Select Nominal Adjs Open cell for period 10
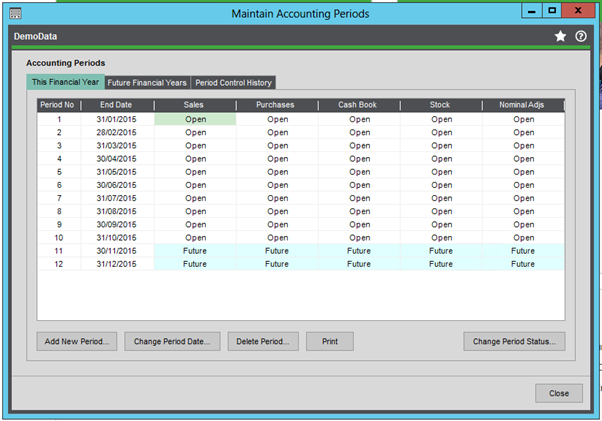The height and width of the screenshot is (421, 602). (x=524, y=238)
